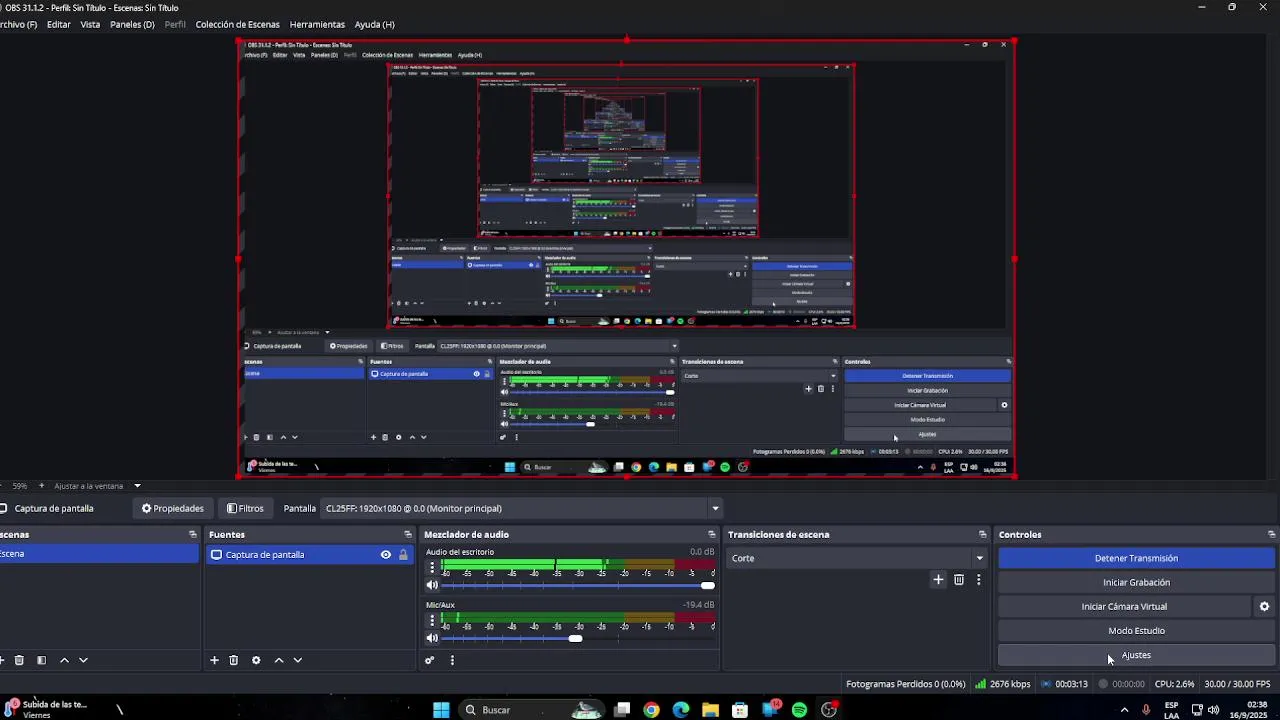Viewport: 1280px width, 720px height.
Task: Open source properties gear in Fuentes toolbar
Action: tap(256, 660)
